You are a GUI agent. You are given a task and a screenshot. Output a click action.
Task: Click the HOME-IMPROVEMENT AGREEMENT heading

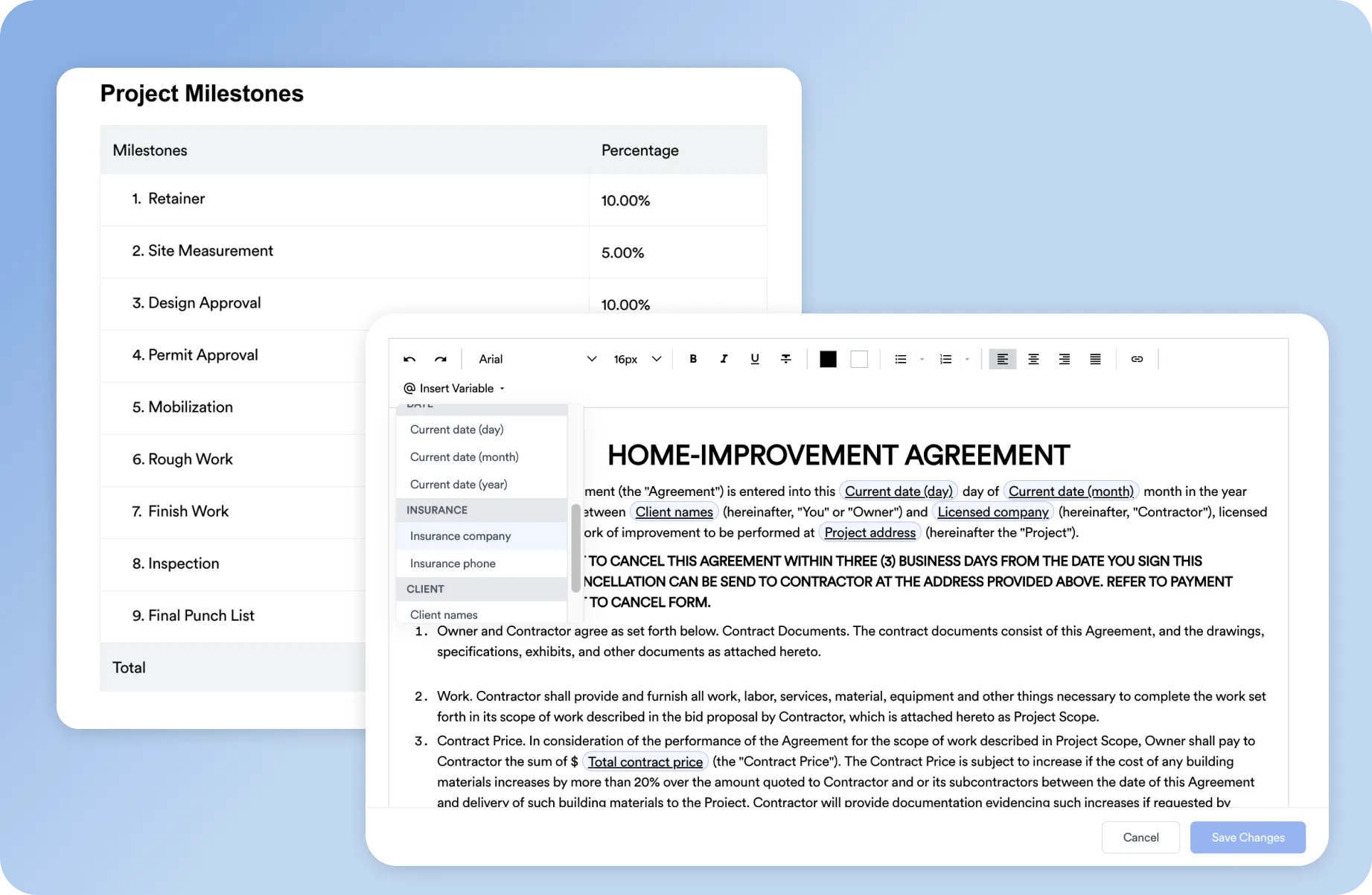pos(838,455)
